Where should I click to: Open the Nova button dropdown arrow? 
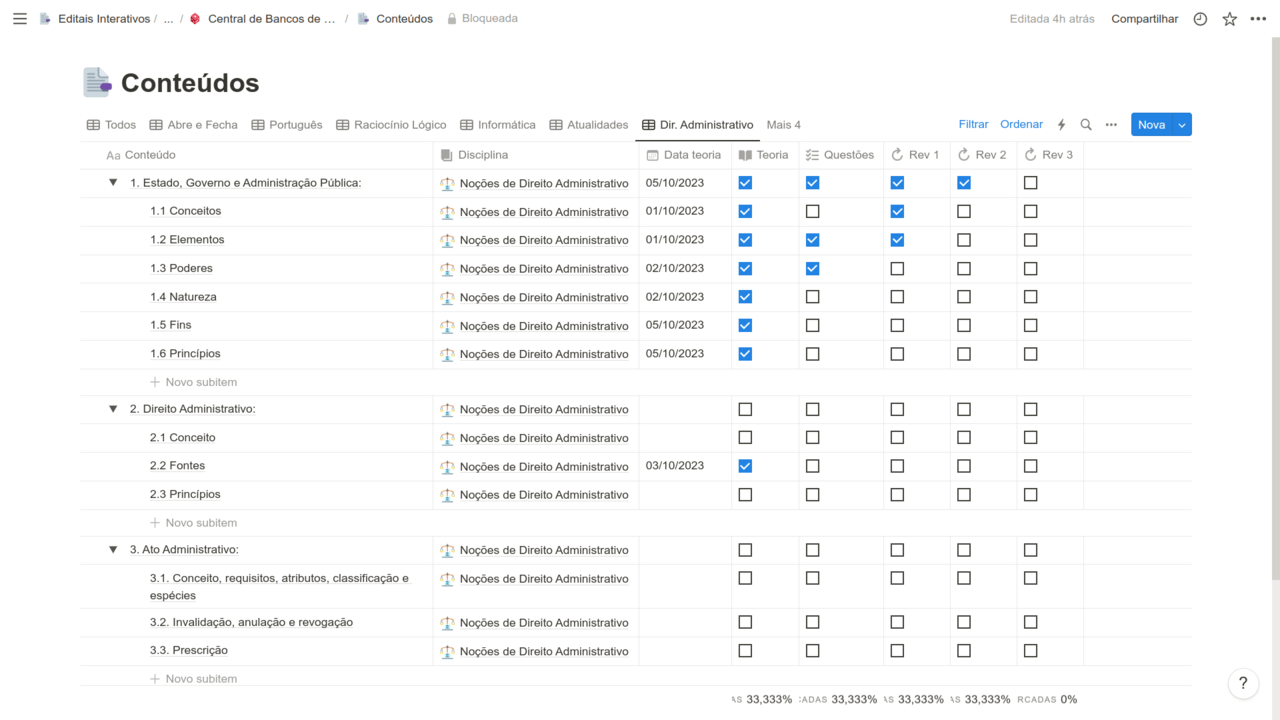(1182, 125)
